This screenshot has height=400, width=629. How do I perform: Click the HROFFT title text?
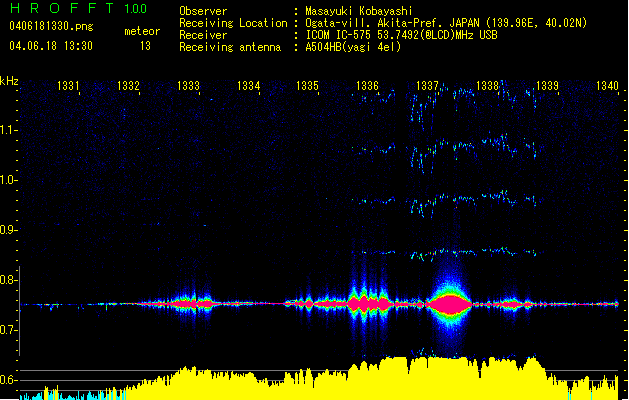pos(62,8)
